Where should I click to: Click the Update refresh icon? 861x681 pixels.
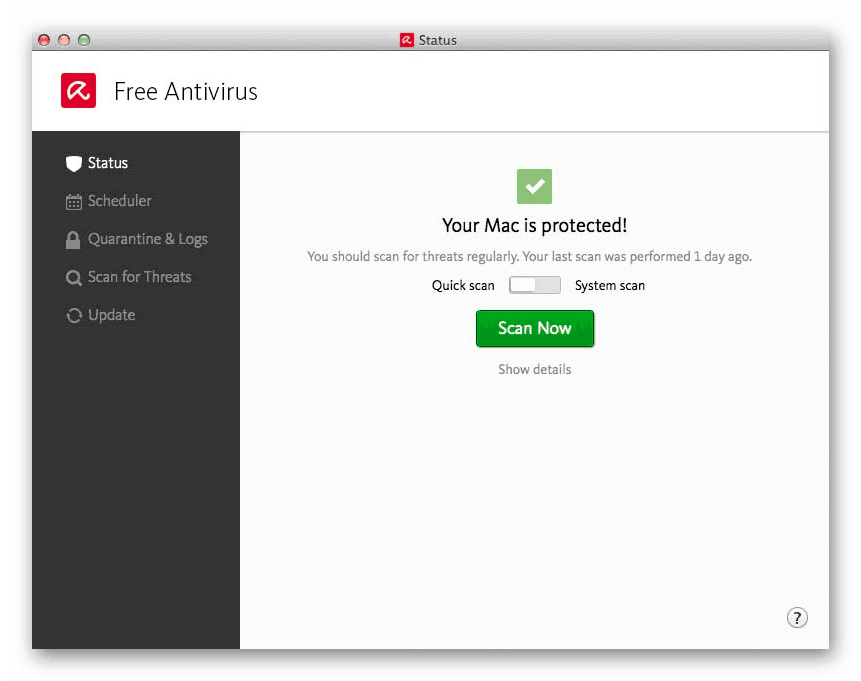pyautogui.click(x=74, y=315)
